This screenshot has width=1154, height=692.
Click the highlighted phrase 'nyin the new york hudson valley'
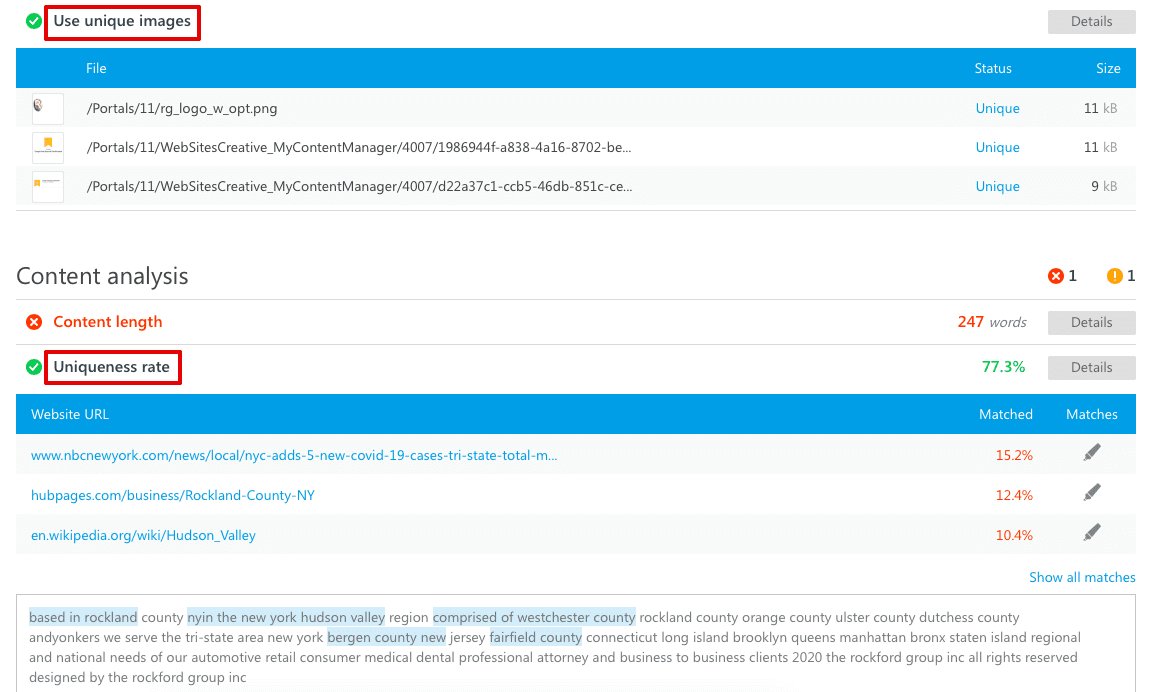tap(286, 617)
